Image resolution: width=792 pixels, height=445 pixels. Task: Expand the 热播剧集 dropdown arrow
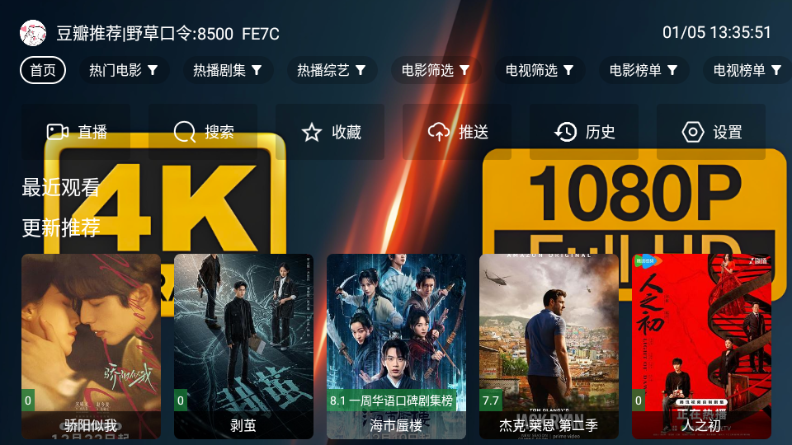257,71
